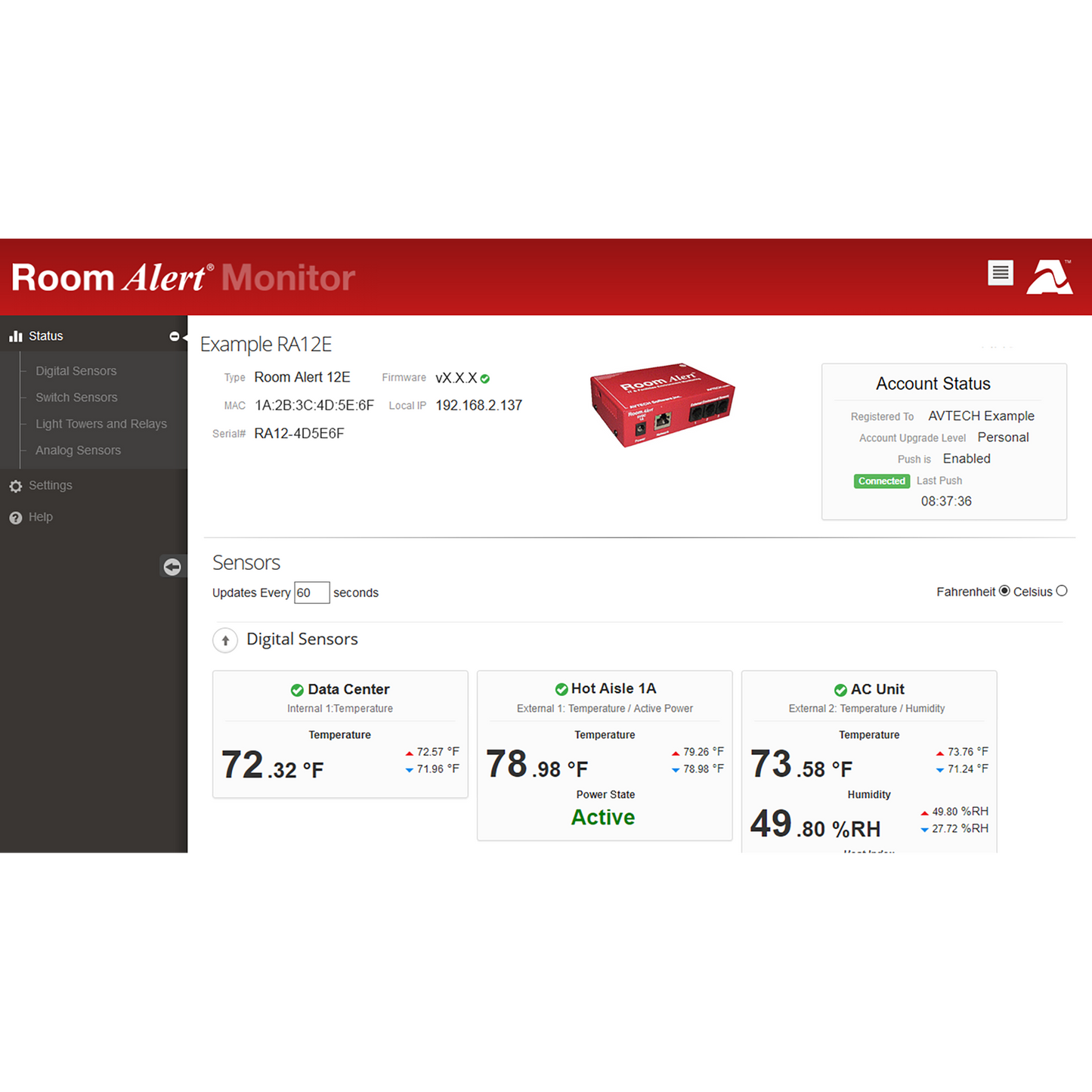
Task: Click the Active power state text
Action: point(603,818)
